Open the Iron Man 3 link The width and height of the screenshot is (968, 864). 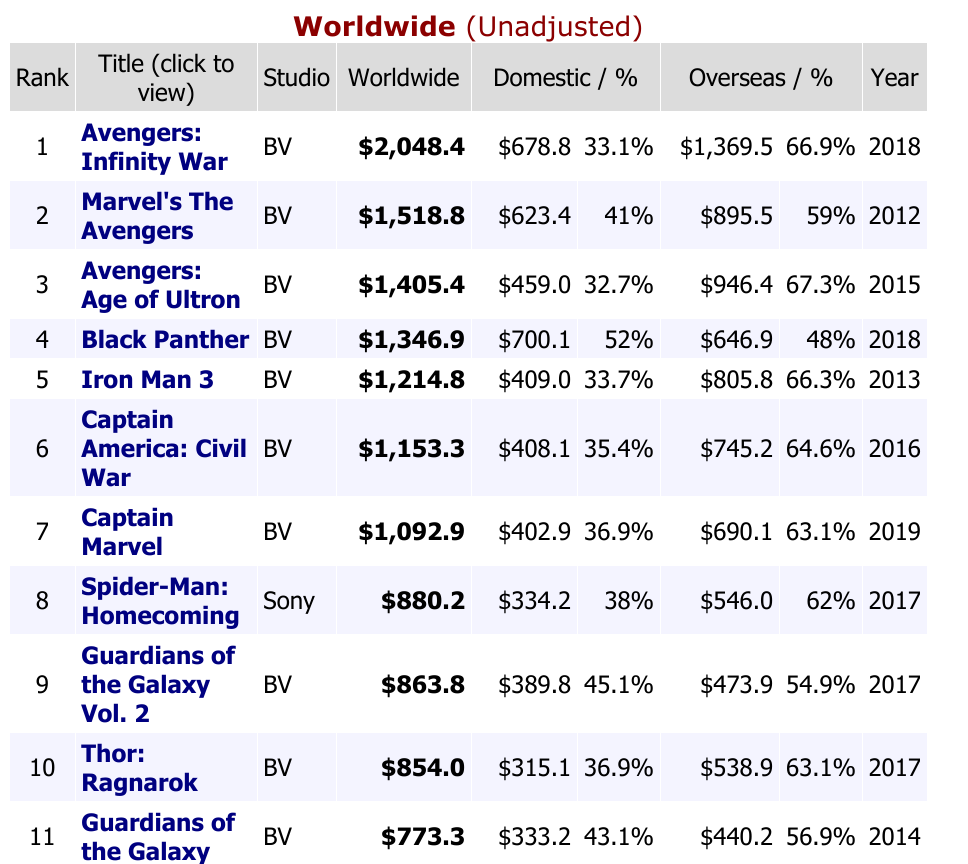point(147,380)
